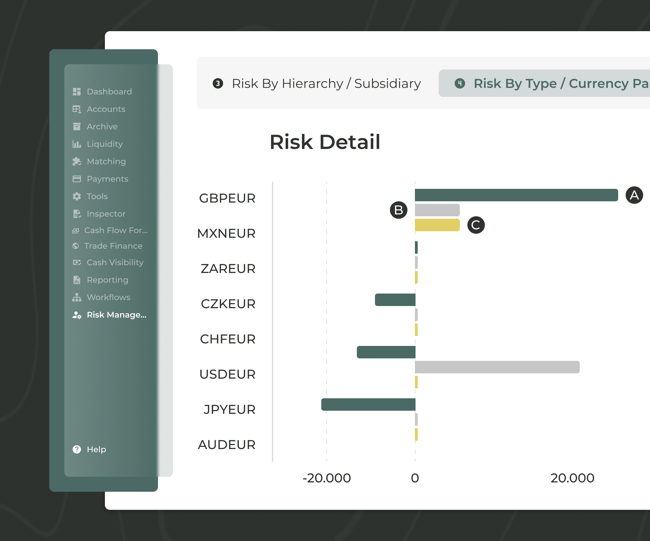Image resolution: width=650 pixels, height=541 pixels.
Task: Click the green ZAREUR negative bar
Action: pos(395,300)
